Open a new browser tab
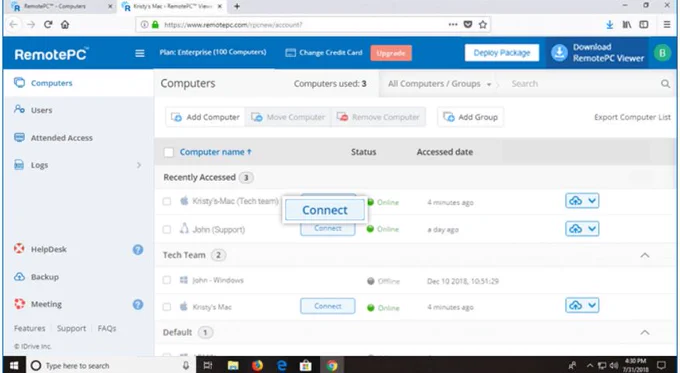The height and width of the screenshot is (373, 680). (x=237, y=6)
